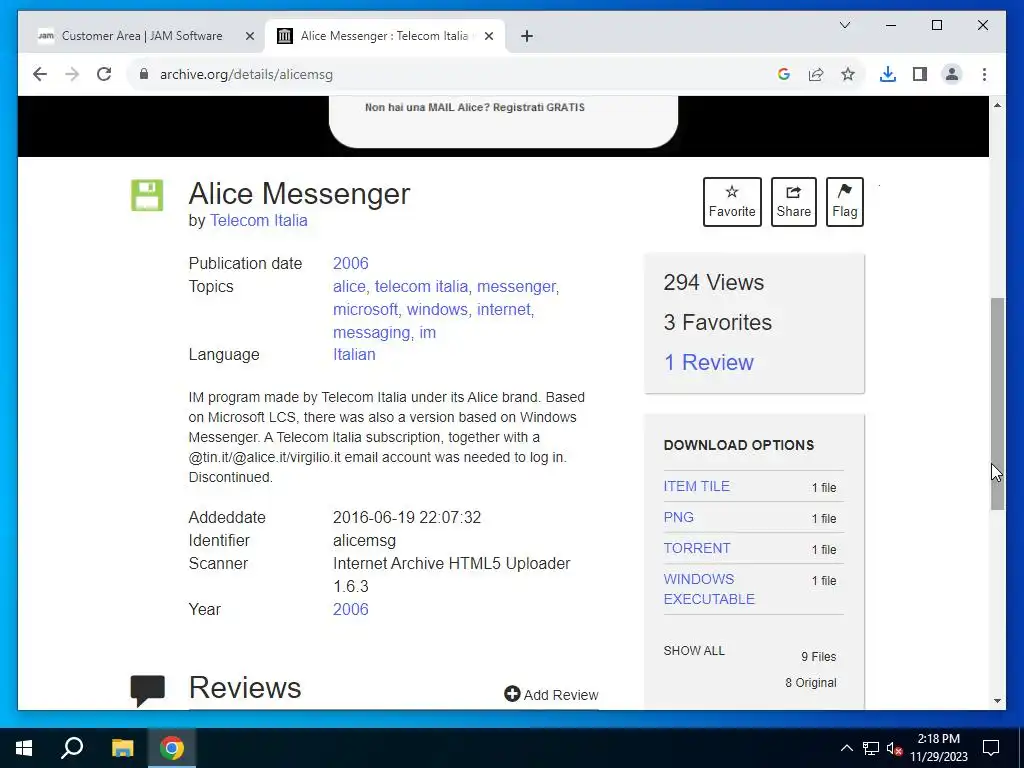This screenshot has width=1024, height=768.
Task: Go back to the previous page
Action: (x=40, y=74)
